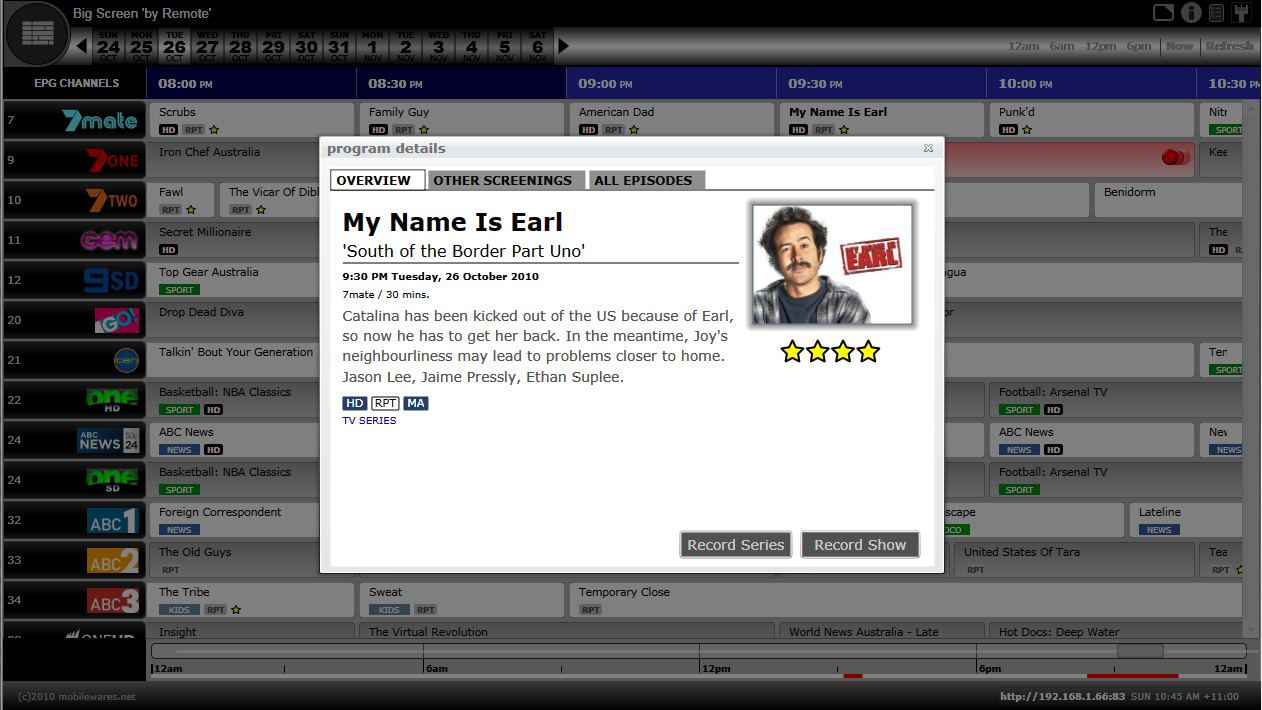Viewport: 1262px width, 710px height.
Task: Open the Fawl program cell
Action: [x=182, y=200]
